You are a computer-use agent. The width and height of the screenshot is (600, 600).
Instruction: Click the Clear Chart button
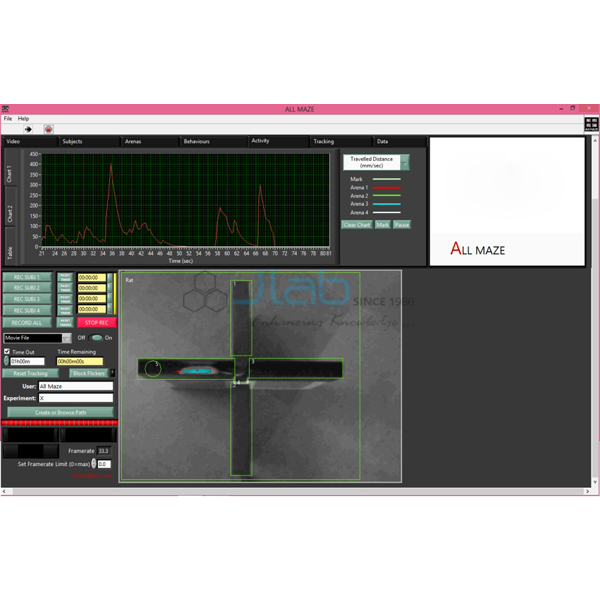[x=357, y=225]
